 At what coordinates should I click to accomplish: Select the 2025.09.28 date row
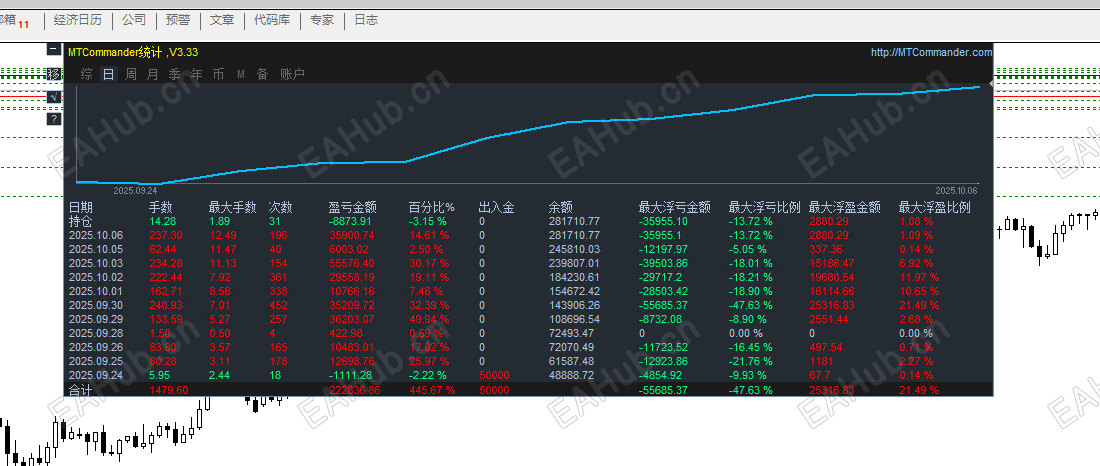(95, 333)
